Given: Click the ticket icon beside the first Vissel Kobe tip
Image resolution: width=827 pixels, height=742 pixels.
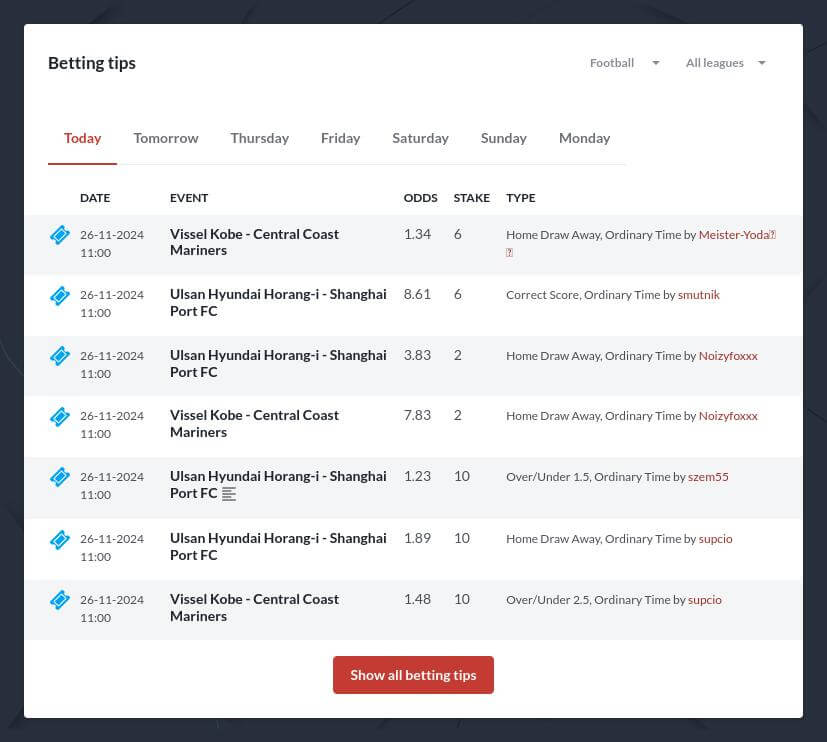Looking at the screenshot, I should pyautogui.click(x=60, y=234).
